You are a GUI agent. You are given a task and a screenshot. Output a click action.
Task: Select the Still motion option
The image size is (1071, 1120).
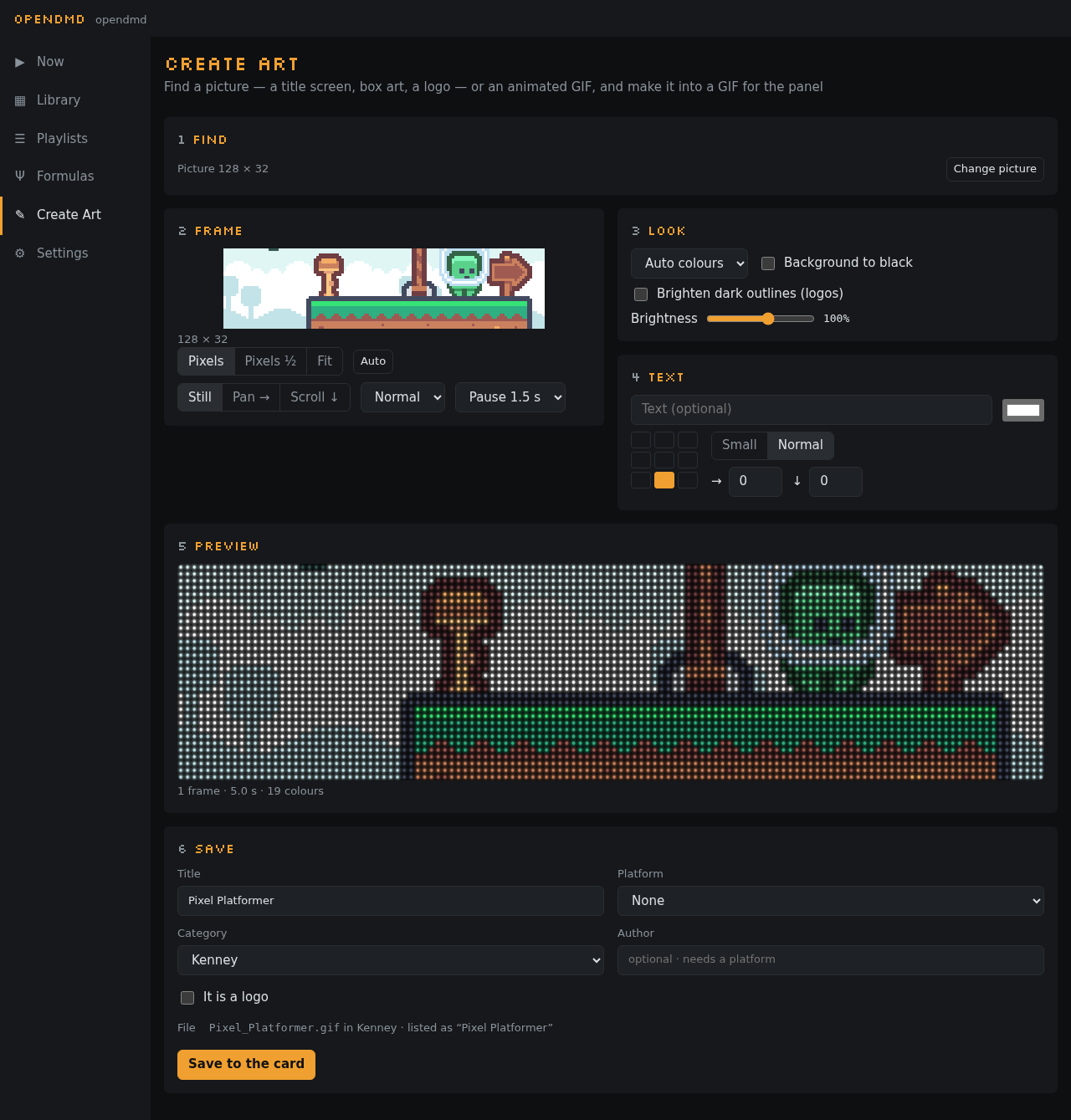pos(200,397)
